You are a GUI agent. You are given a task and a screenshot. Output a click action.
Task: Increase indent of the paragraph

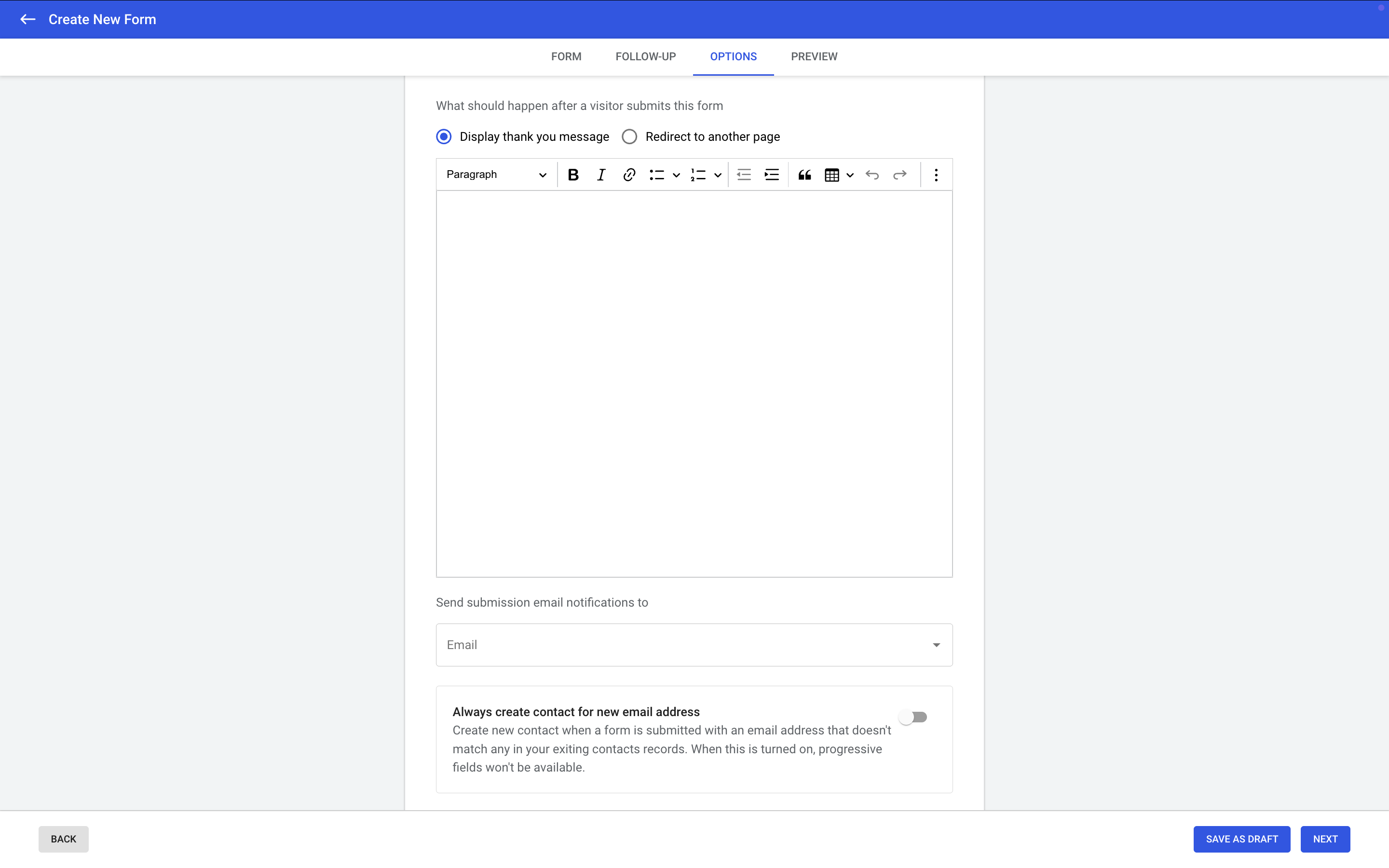tap(771, 175)
